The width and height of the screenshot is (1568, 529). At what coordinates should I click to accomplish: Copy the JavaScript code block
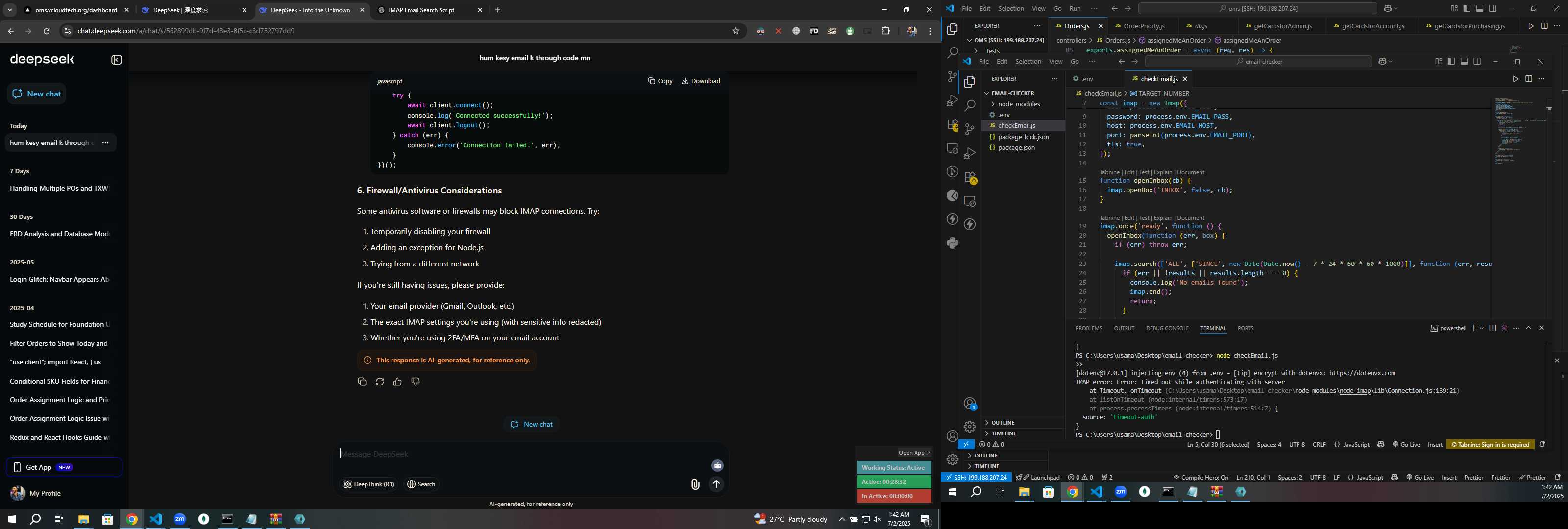(661, 81)
